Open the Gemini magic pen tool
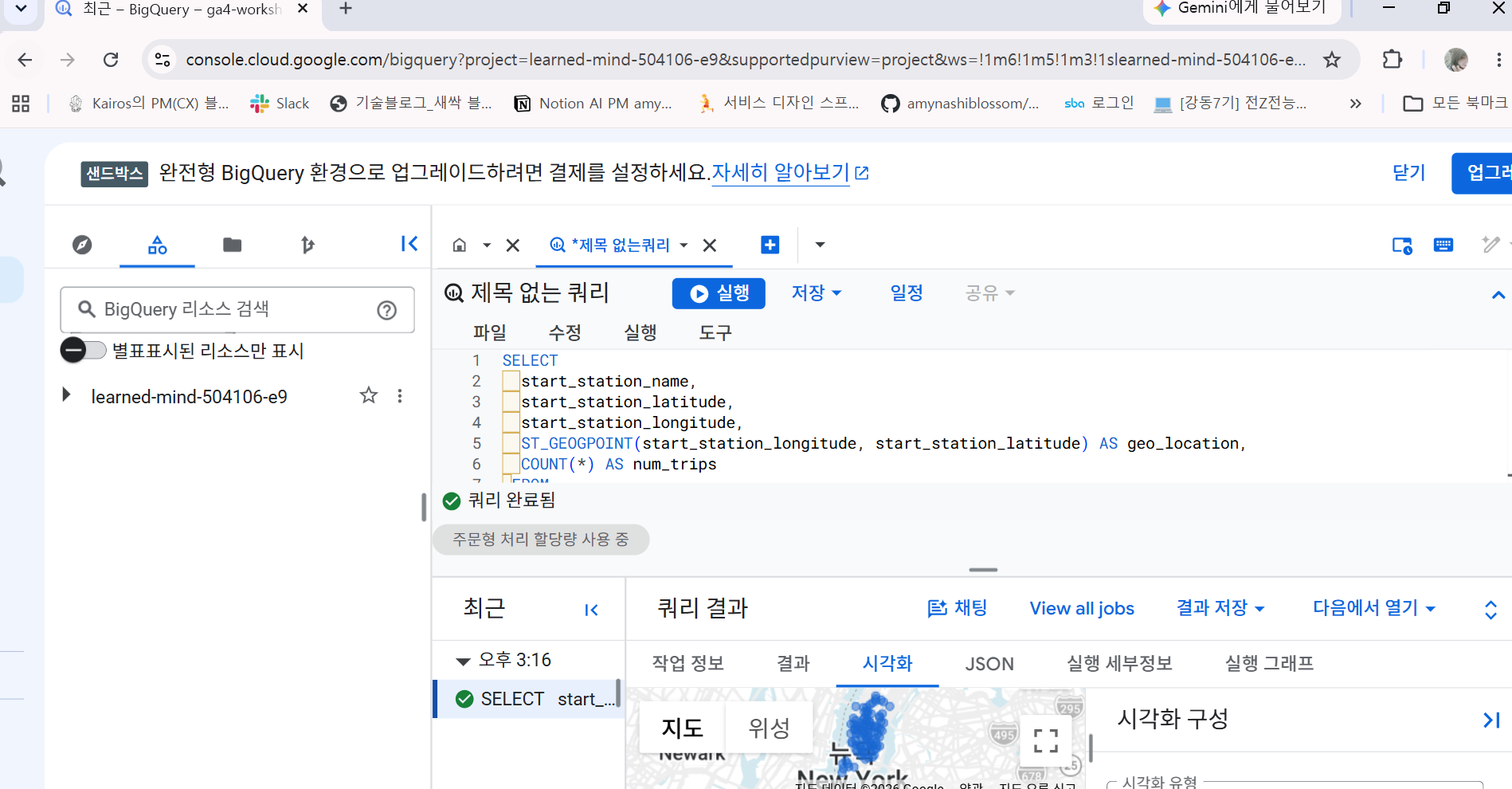The width and height of the screenshot is (1512, 789). (x=1490, y=245)
